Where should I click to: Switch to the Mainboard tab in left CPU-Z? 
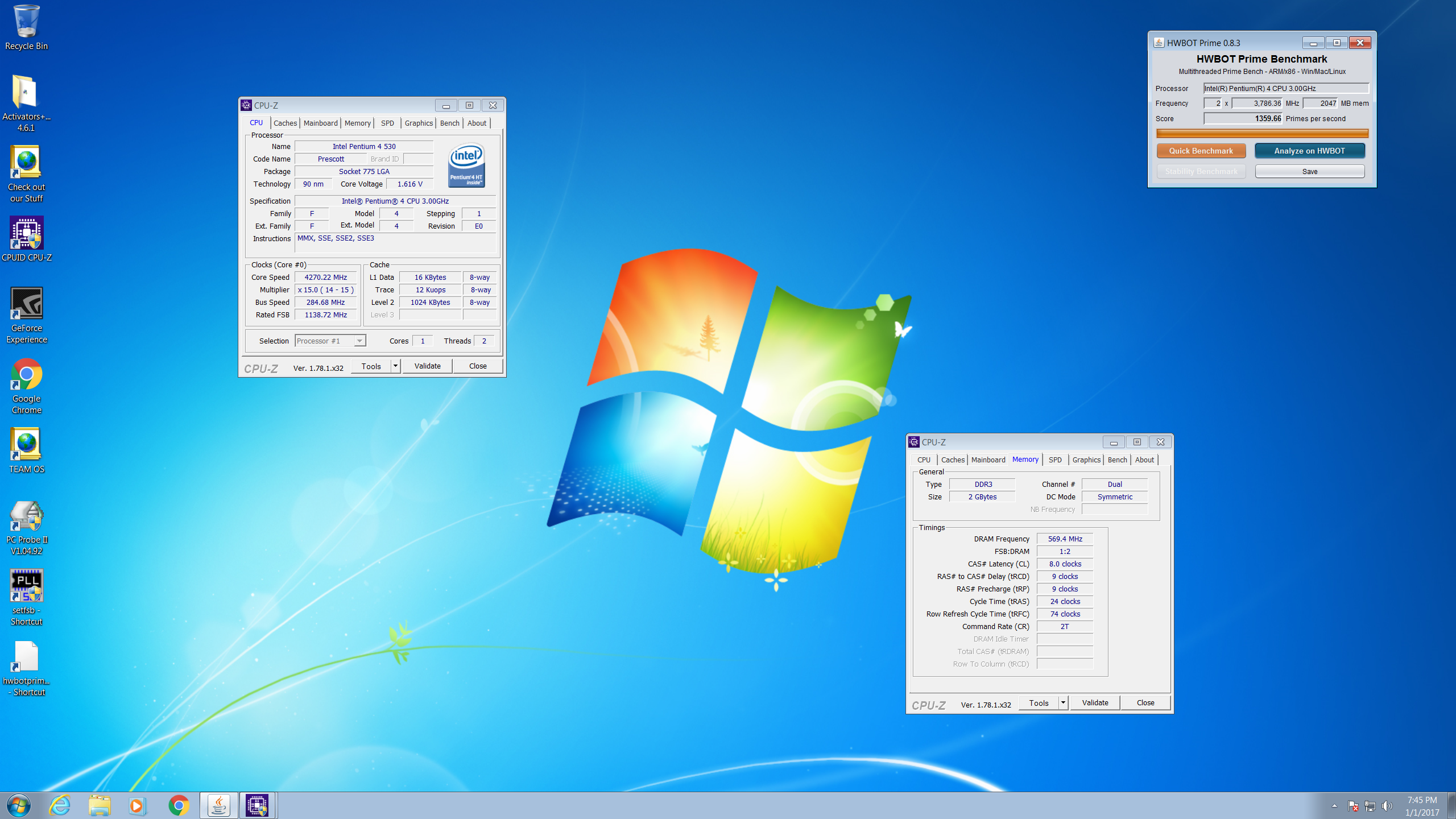321,123
